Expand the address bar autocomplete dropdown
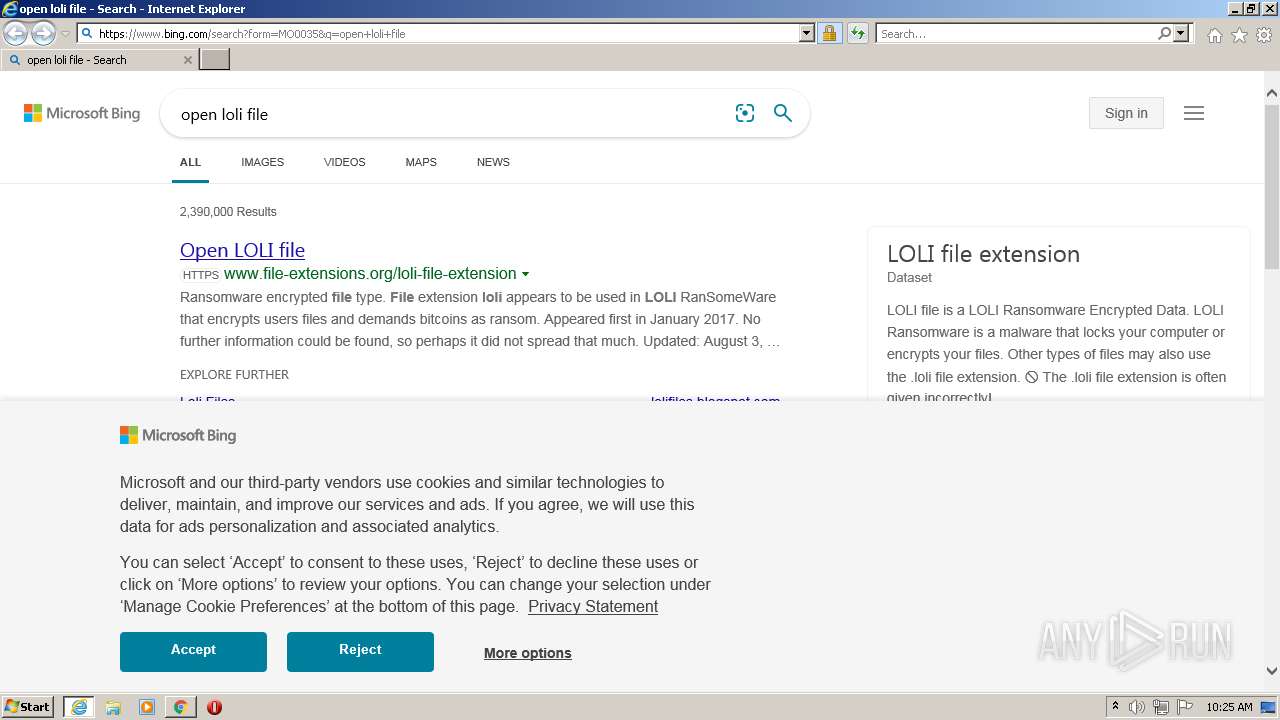Viewport: 1280px width, 720px height. 807,33
